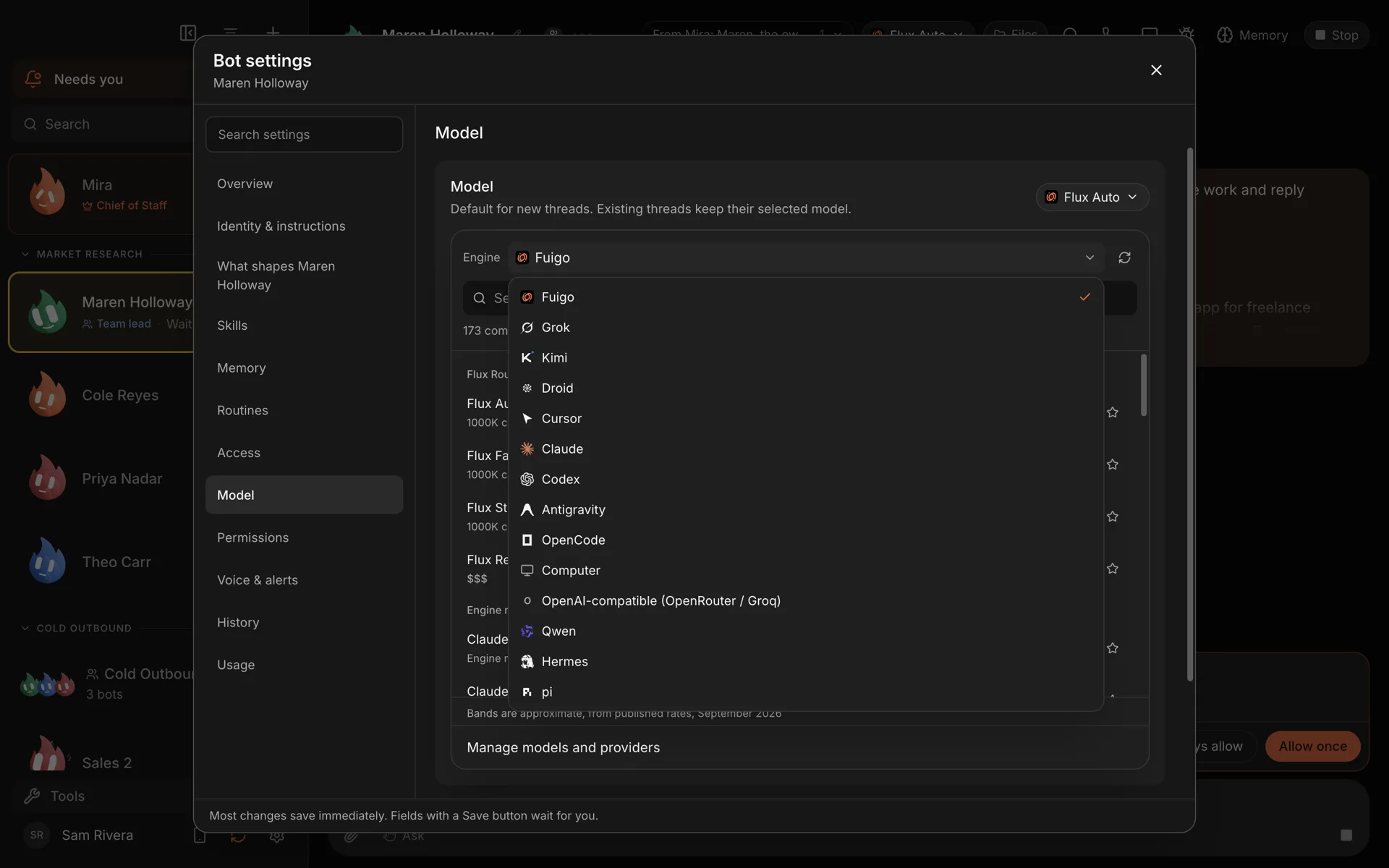Choose Grok from the engine list
This screenshot has height=868, width=1389.
click(806, 328)
